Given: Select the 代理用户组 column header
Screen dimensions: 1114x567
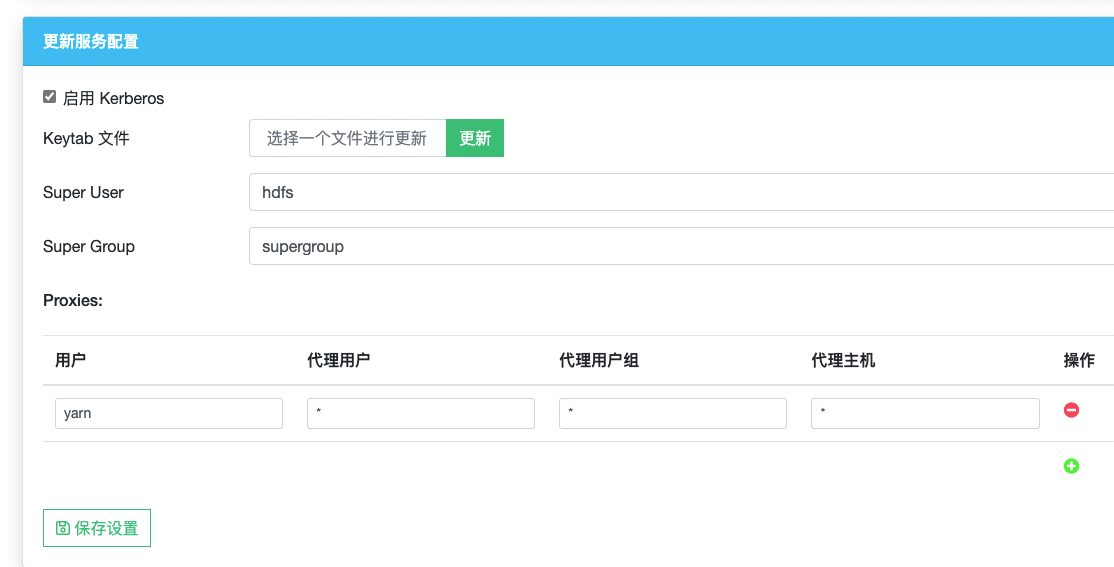Looking at the screenshot, I should pyautogui.click(x=599, y=360).
